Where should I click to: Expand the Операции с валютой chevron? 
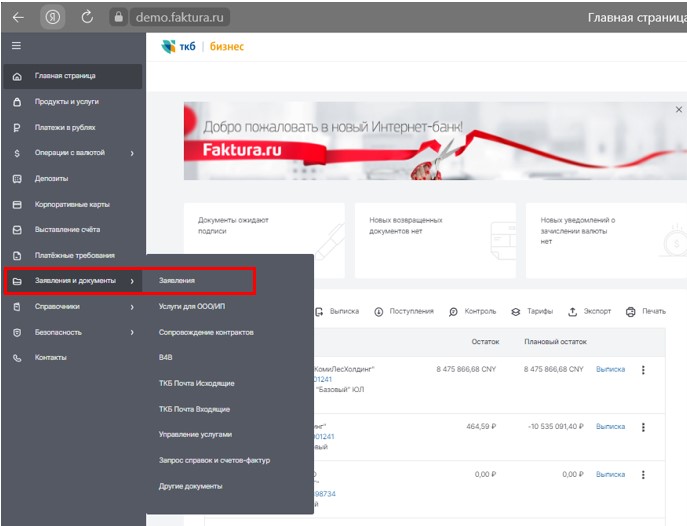132,153
